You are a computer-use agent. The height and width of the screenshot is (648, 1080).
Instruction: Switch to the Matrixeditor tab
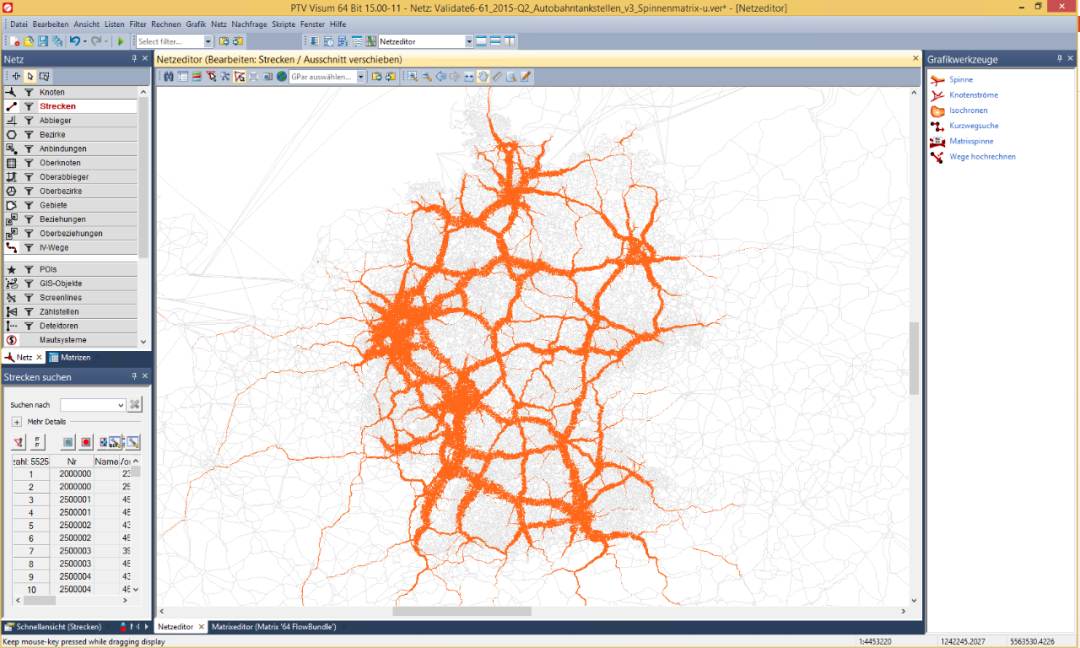(x=273, y=627)
